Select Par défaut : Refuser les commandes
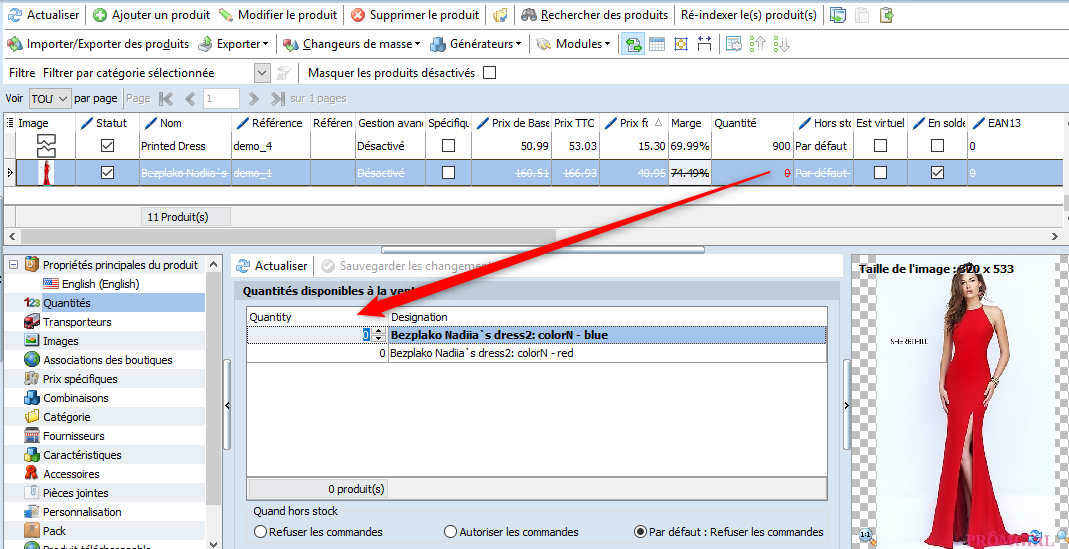Screen dimensions: 1069x549 pos(640,532)
